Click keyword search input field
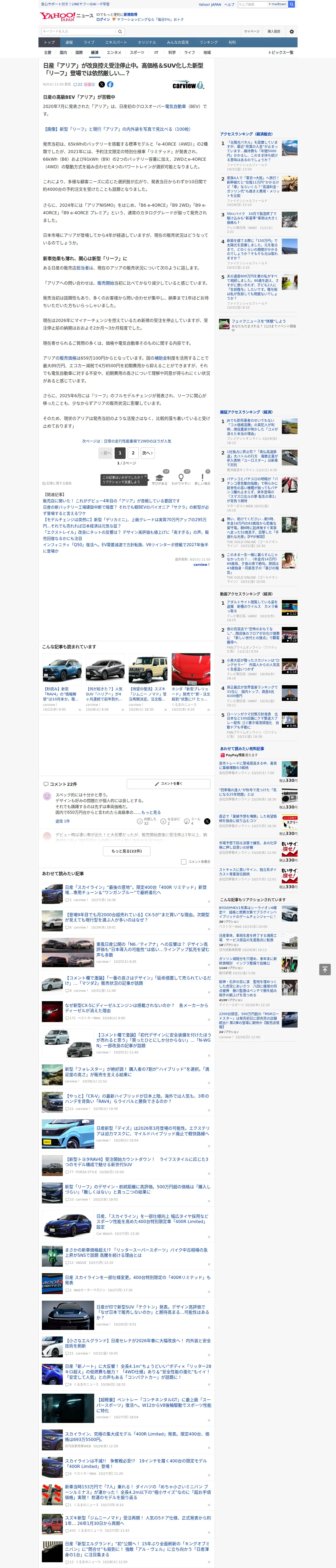The height and width of the screenshot is (1568, 336). coord(79,31)
